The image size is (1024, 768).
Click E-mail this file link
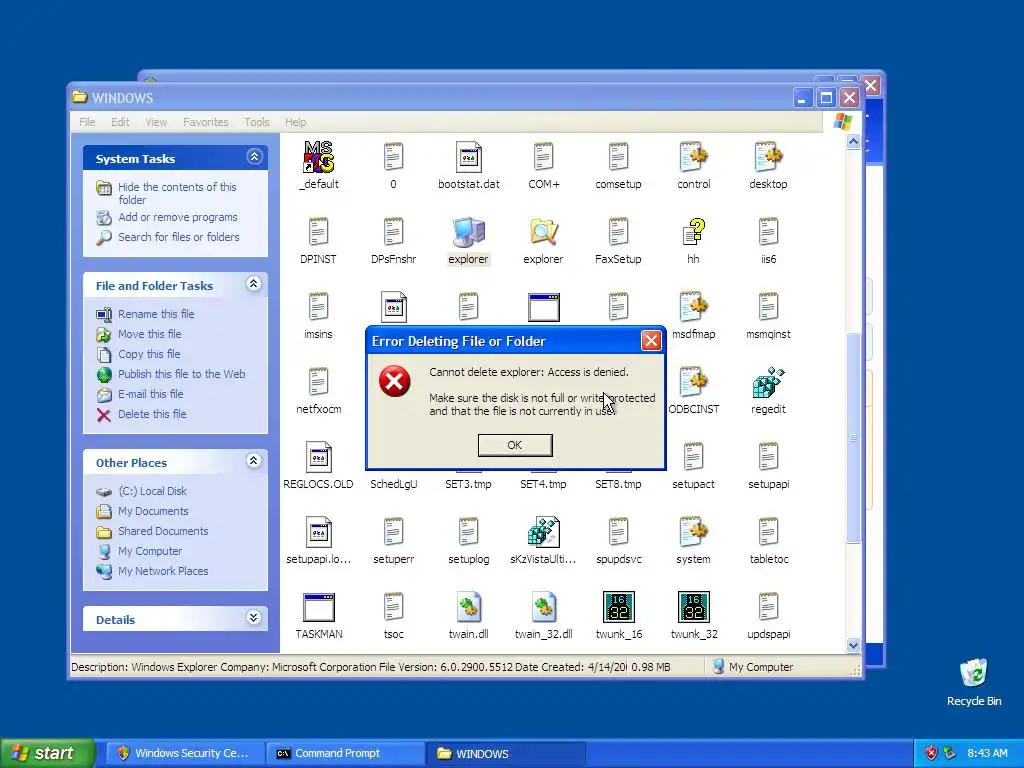(150, 394)
